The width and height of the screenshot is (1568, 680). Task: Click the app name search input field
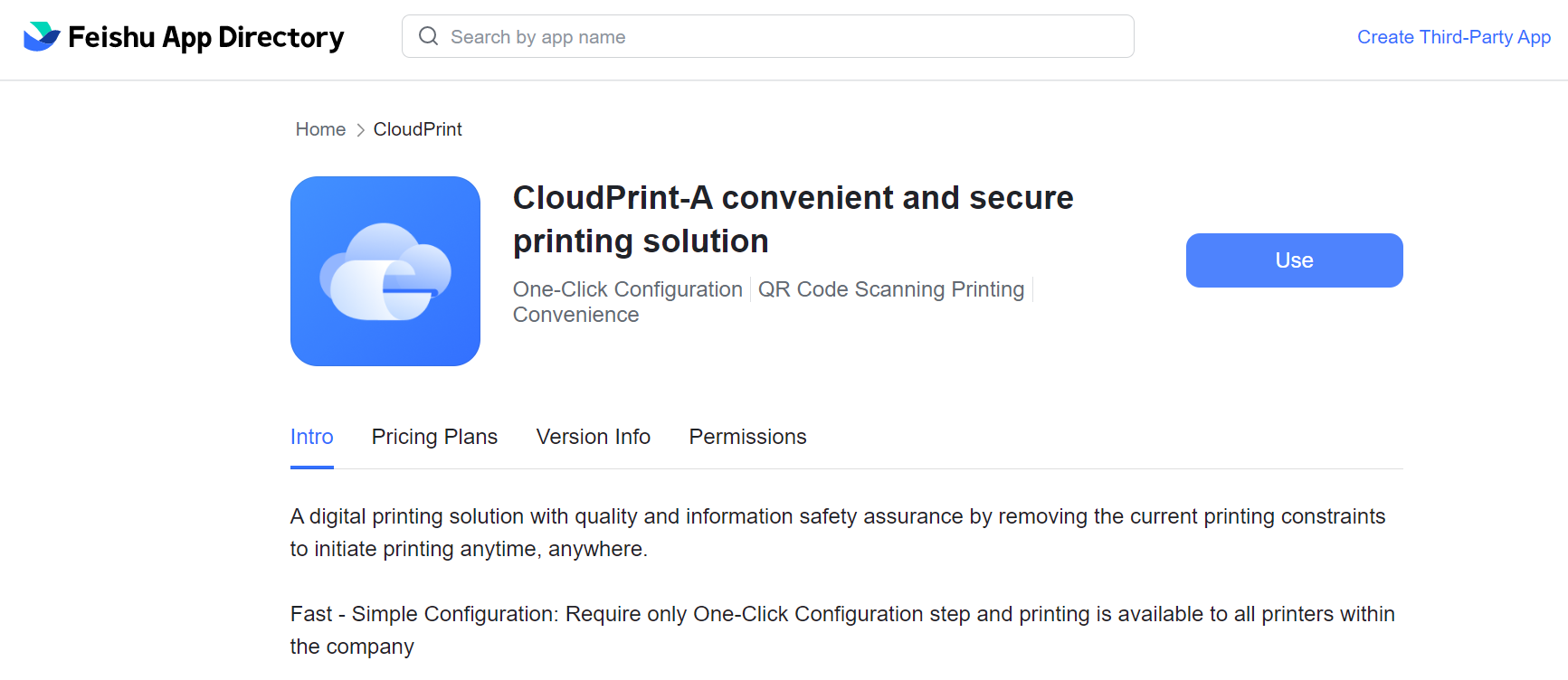point(767,36)
